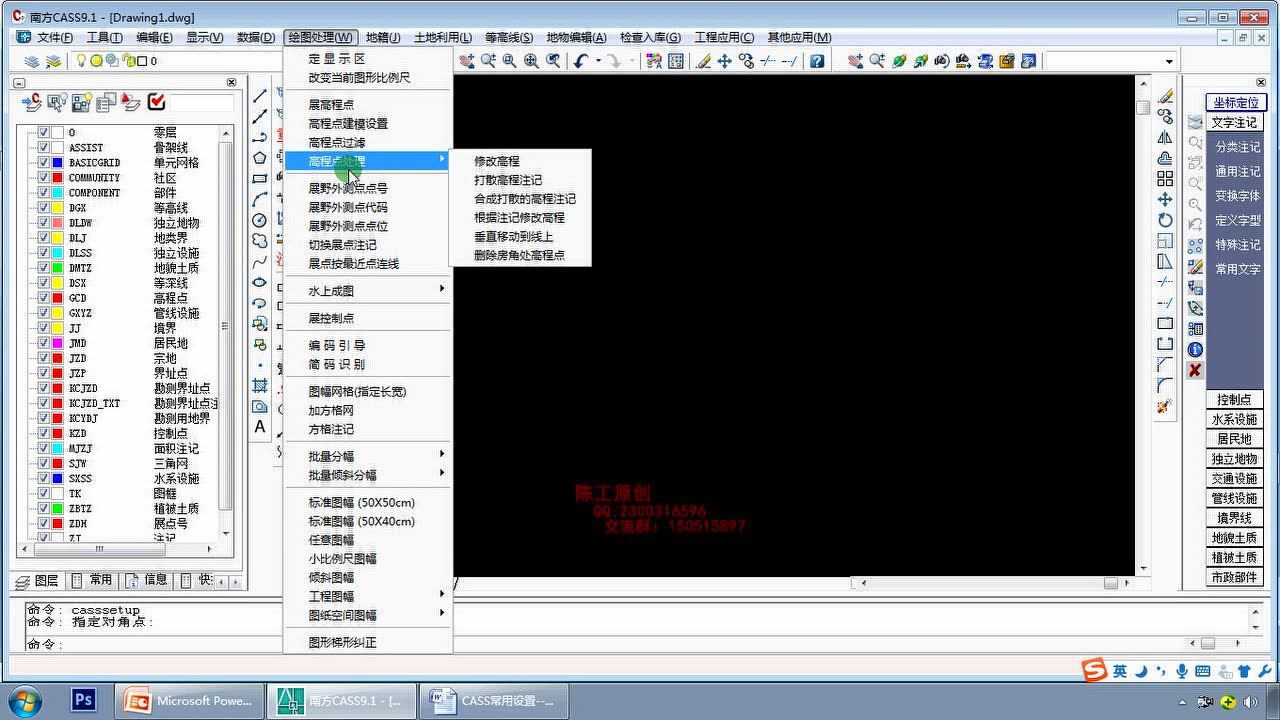The image size is (1280, 720).
Task: Open the 地籍(J) menu
Action: (x=383, y=37)
